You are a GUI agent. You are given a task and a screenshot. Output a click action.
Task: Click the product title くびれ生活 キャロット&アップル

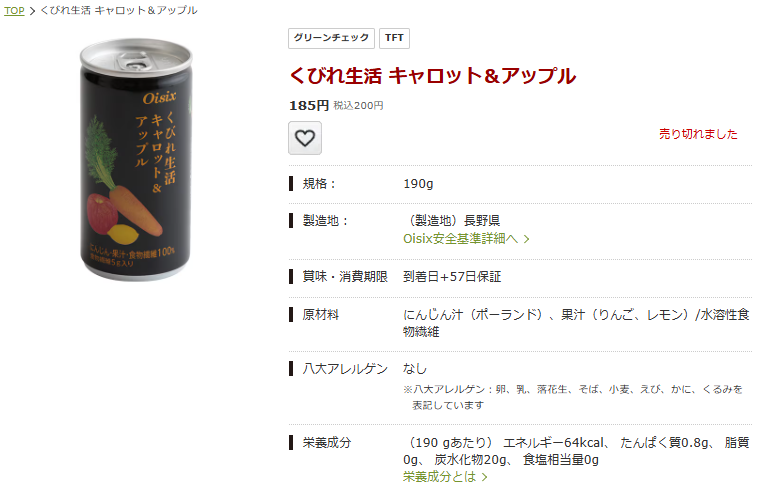[x=433, y=75]
